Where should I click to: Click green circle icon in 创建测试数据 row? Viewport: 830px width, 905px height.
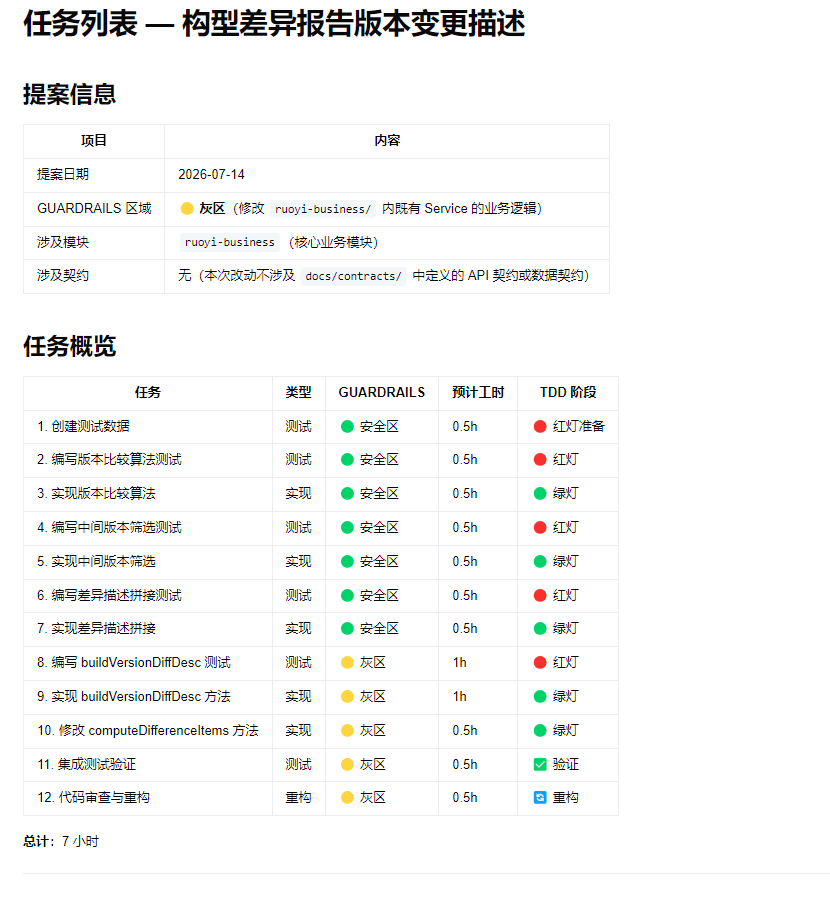(347, 427)
